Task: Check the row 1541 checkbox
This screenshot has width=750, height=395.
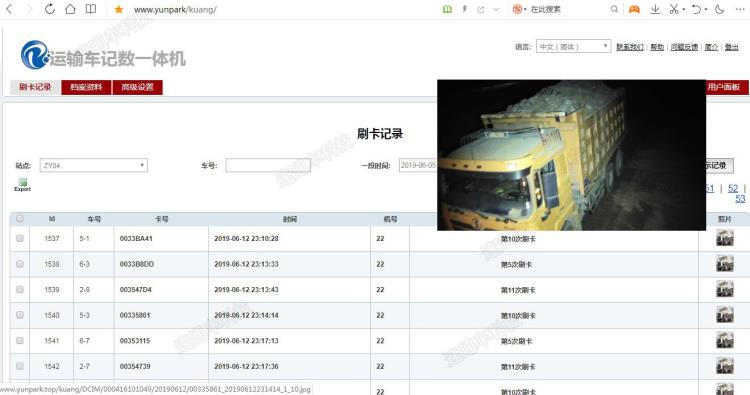Action: pyautogui.click(x=20, y=340)
